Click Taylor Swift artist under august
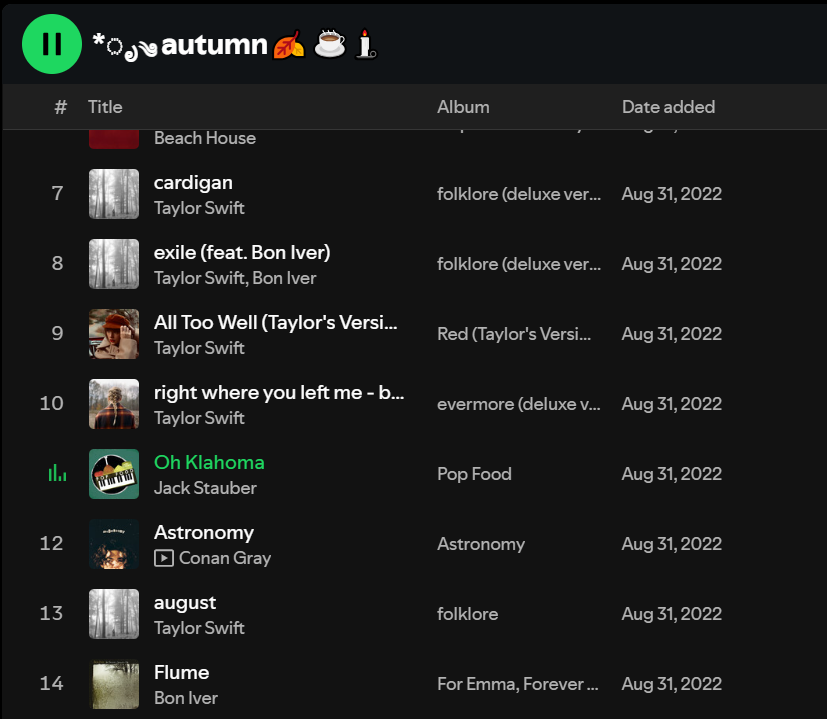 [x=199, y=628]
